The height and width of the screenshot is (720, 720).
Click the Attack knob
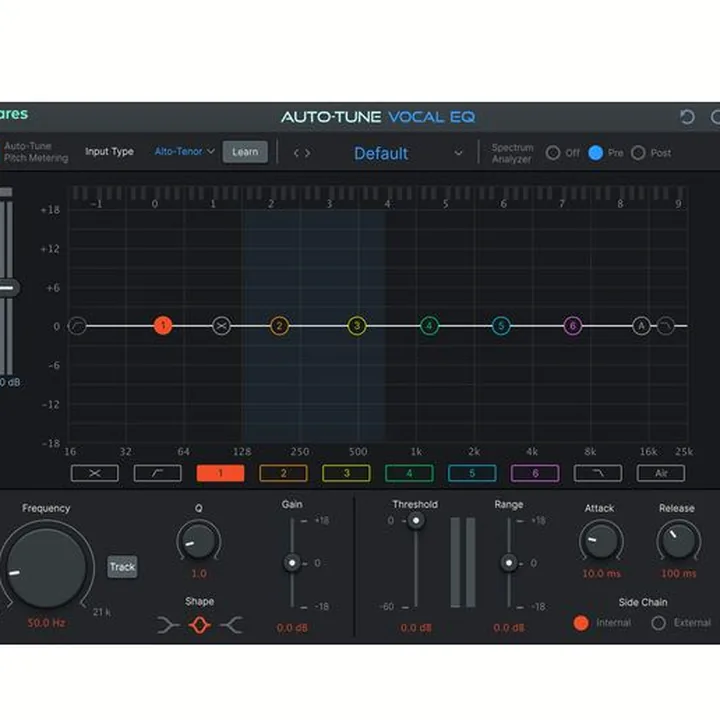601,541
